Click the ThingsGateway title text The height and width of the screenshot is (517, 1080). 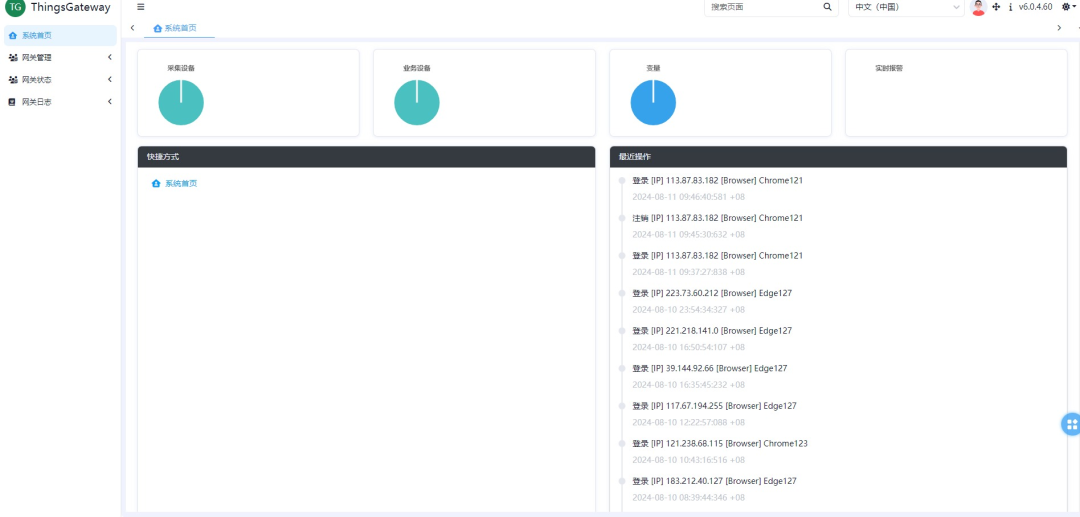(x=71, y=8)
